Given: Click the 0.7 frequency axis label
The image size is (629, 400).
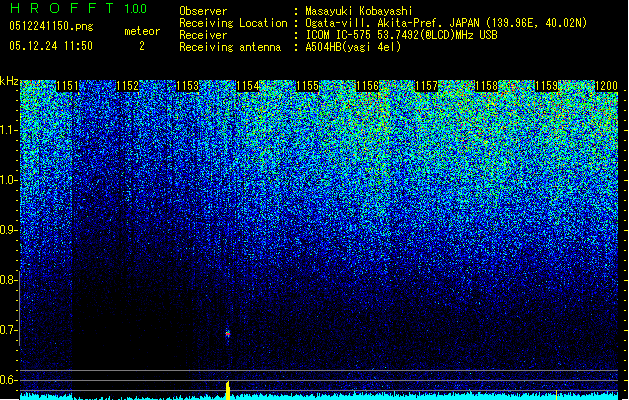Looking at the screenshot, I should 8,330.
